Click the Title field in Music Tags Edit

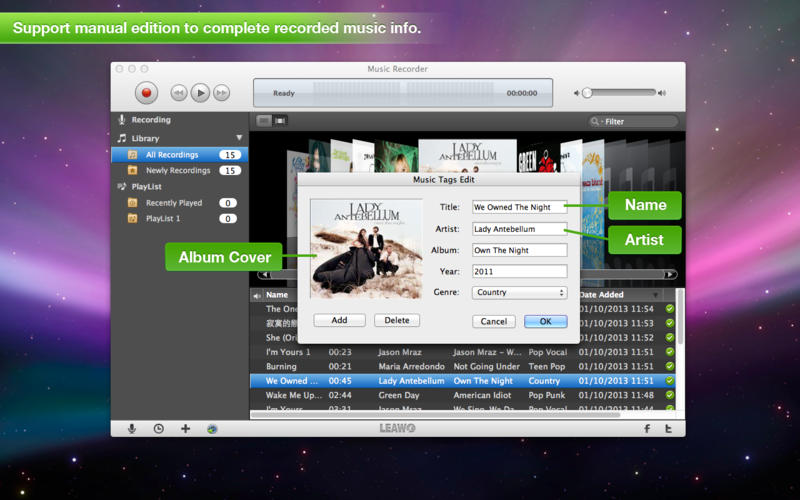click(519, 207)
